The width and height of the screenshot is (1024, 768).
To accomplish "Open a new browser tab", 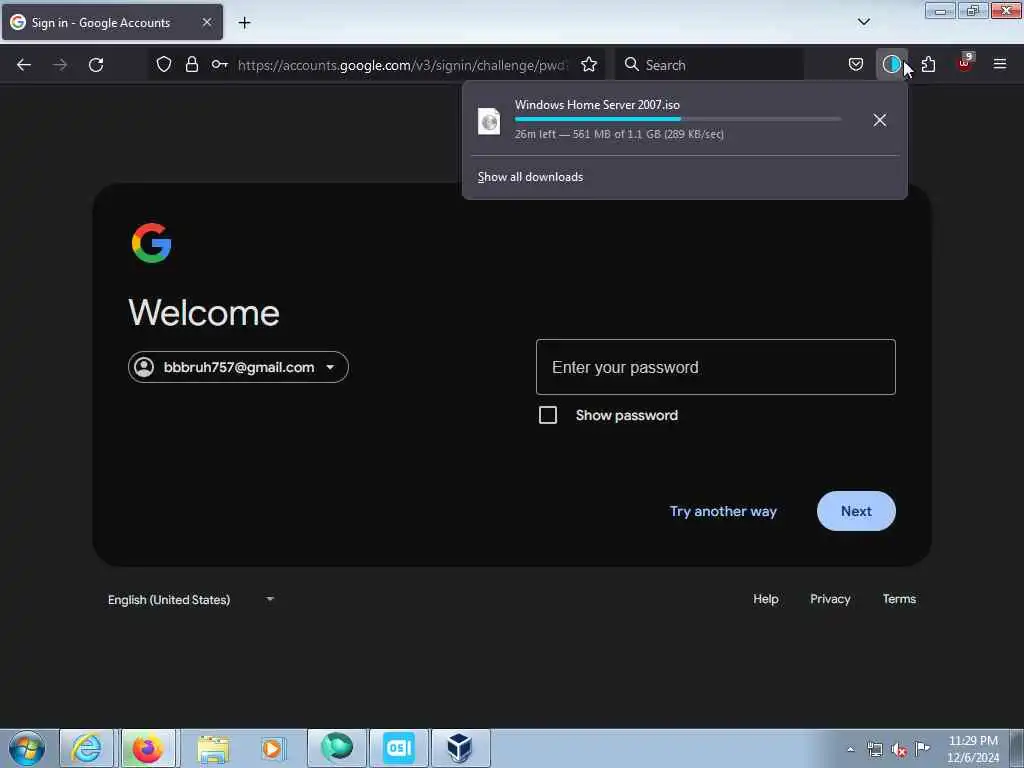I will 244,23.
